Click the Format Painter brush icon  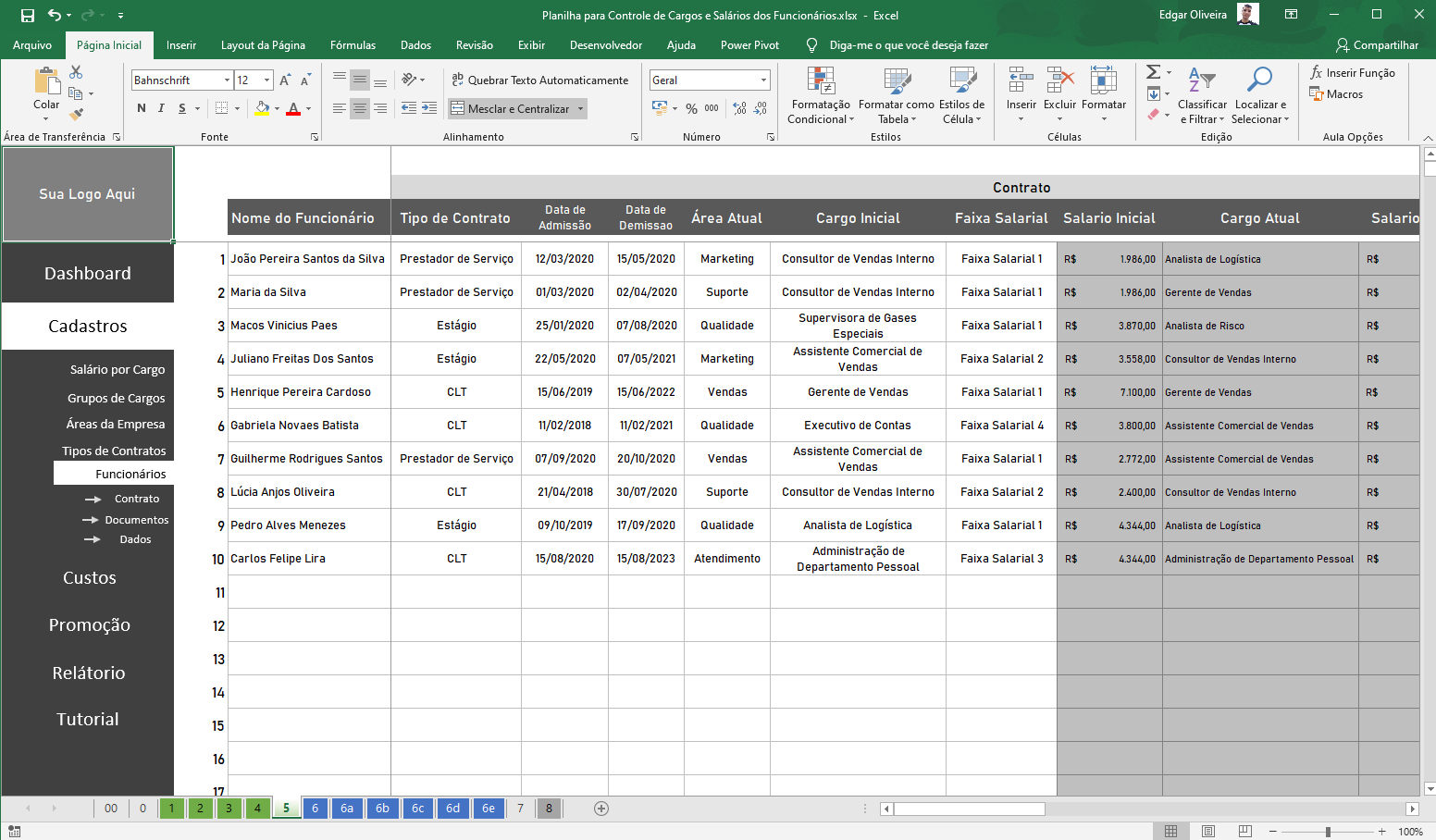[x=77, y=114]
